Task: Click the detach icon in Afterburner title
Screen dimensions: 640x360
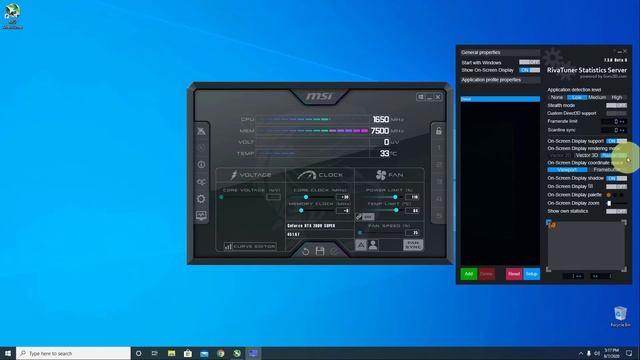Action: [421, 97]
